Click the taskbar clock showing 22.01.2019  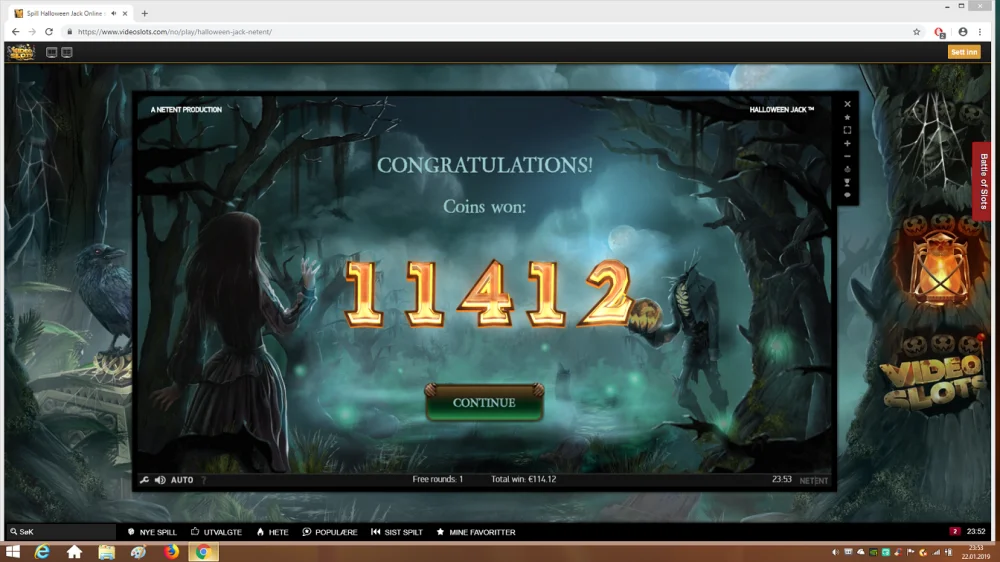pyautogui.click(x=976, y=552)
